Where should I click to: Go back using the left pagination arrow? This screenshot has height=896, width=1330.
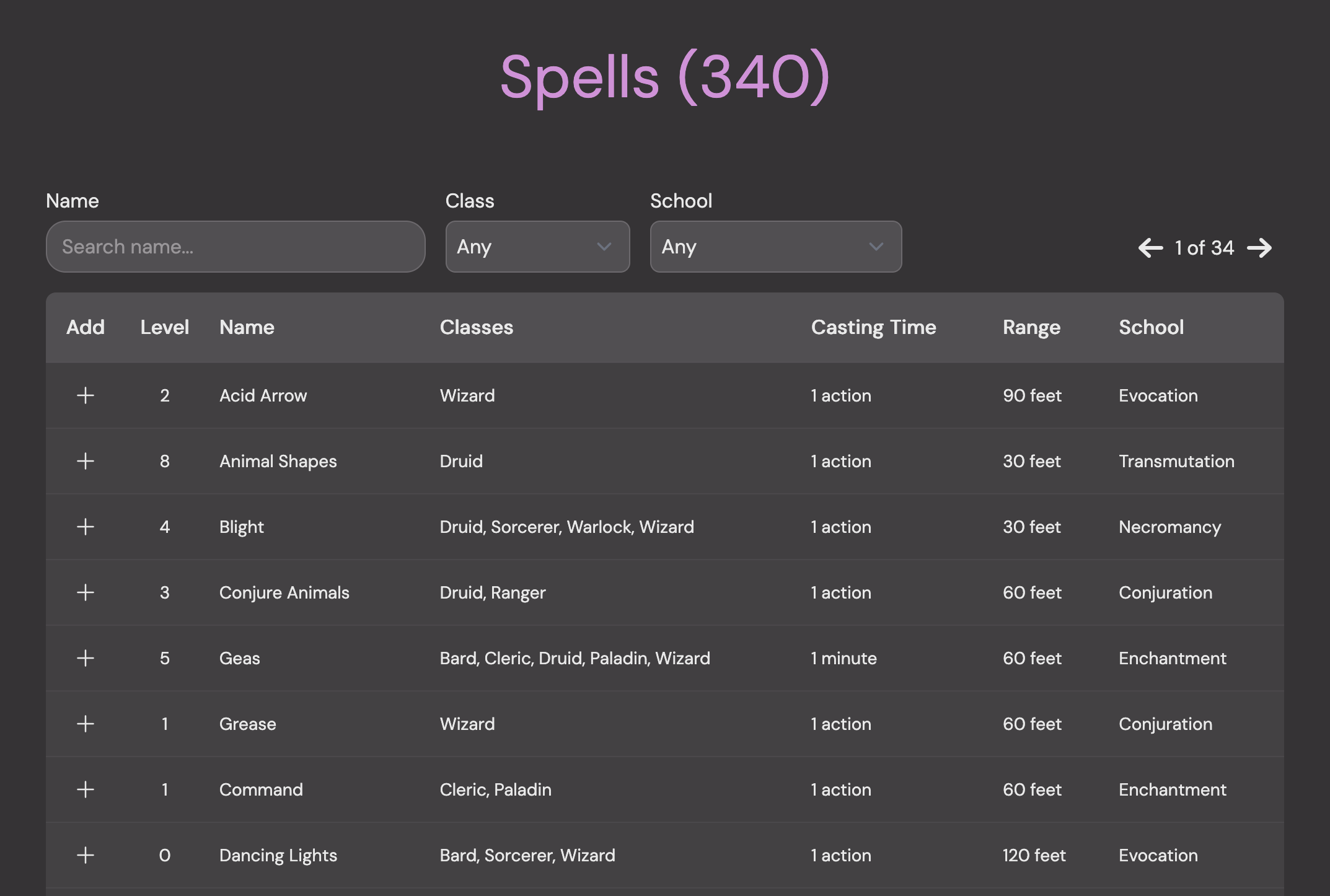1150,247
